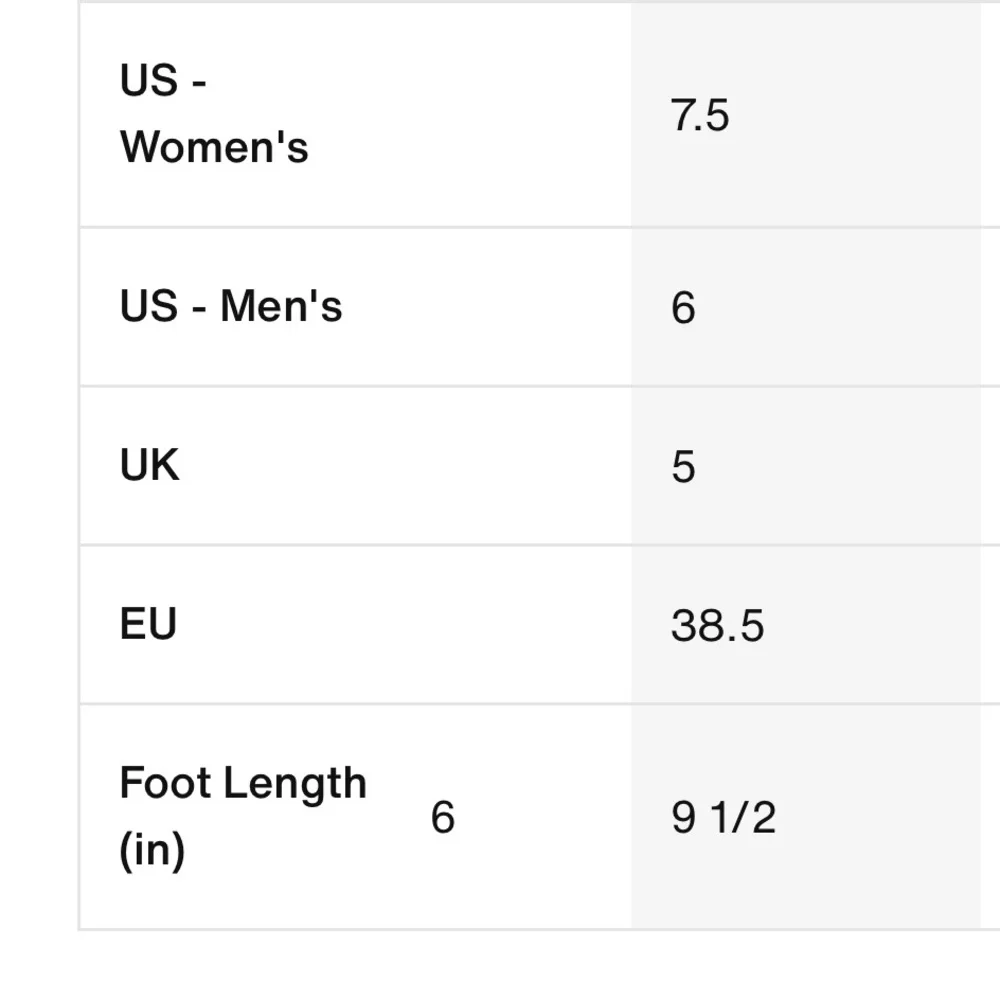Screen dimensions: 1000x1000
Task: Select the US Men's size value 6
Action: pyautogui.click(x=683, y=307)
